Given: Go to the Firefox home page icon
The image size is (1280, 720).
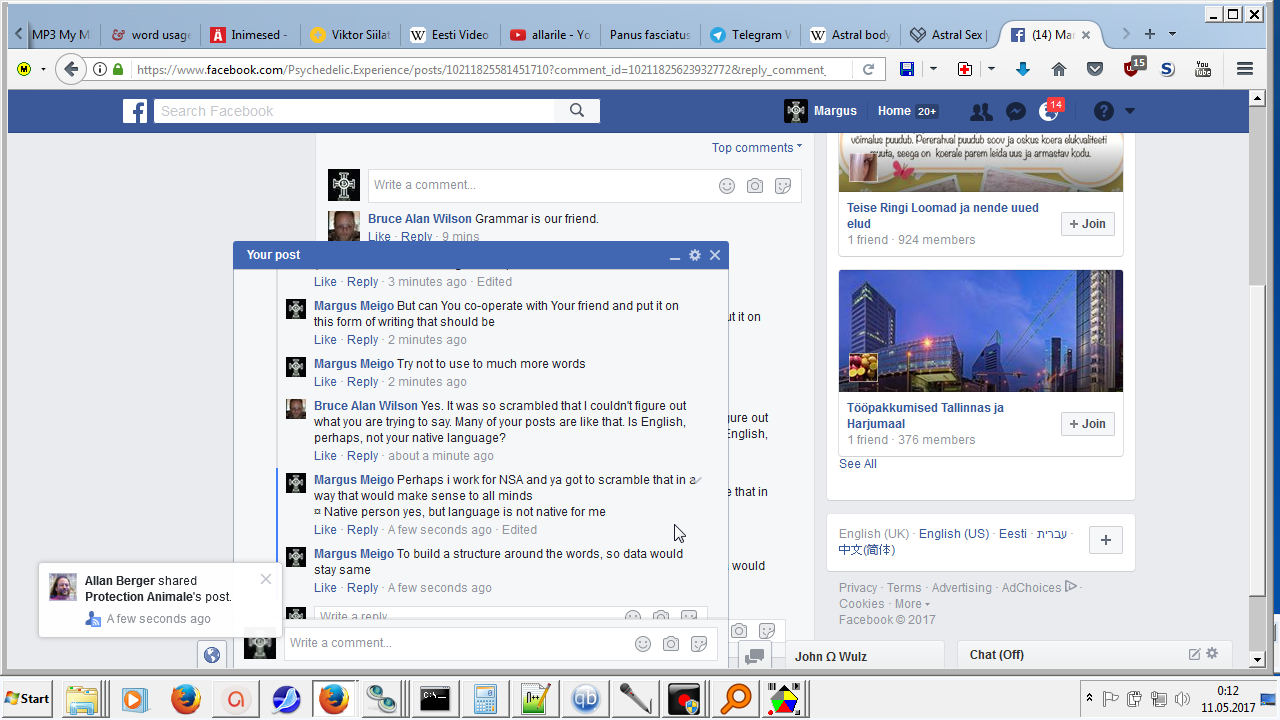Looking at the screenshot, I should [1059, 69].
